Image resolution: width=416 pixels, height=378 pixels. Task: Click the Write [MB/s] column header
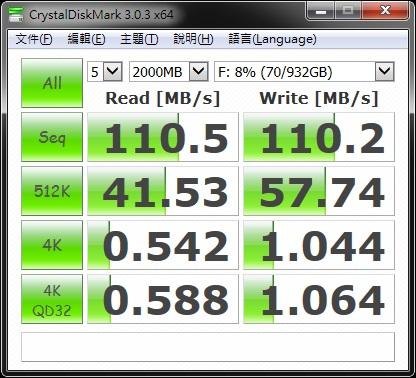[319, 98]
